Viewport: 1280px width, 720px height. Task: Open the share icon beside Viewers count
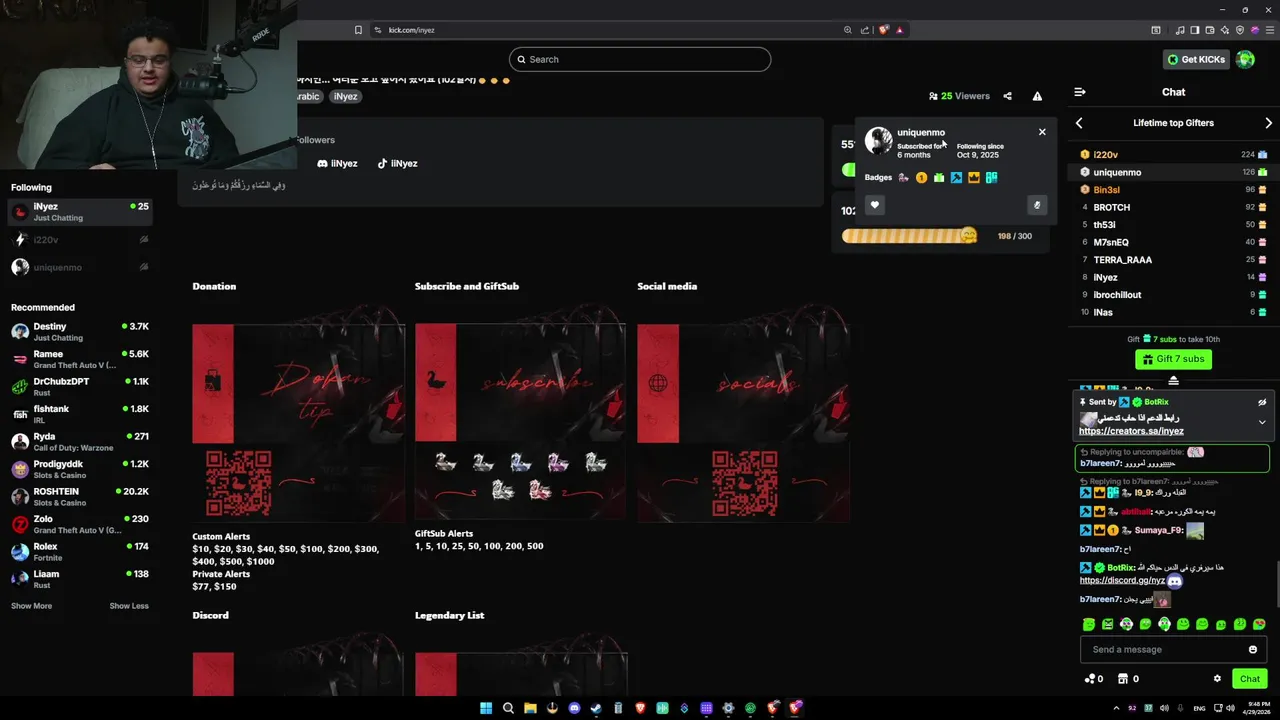pos(1008,96)
